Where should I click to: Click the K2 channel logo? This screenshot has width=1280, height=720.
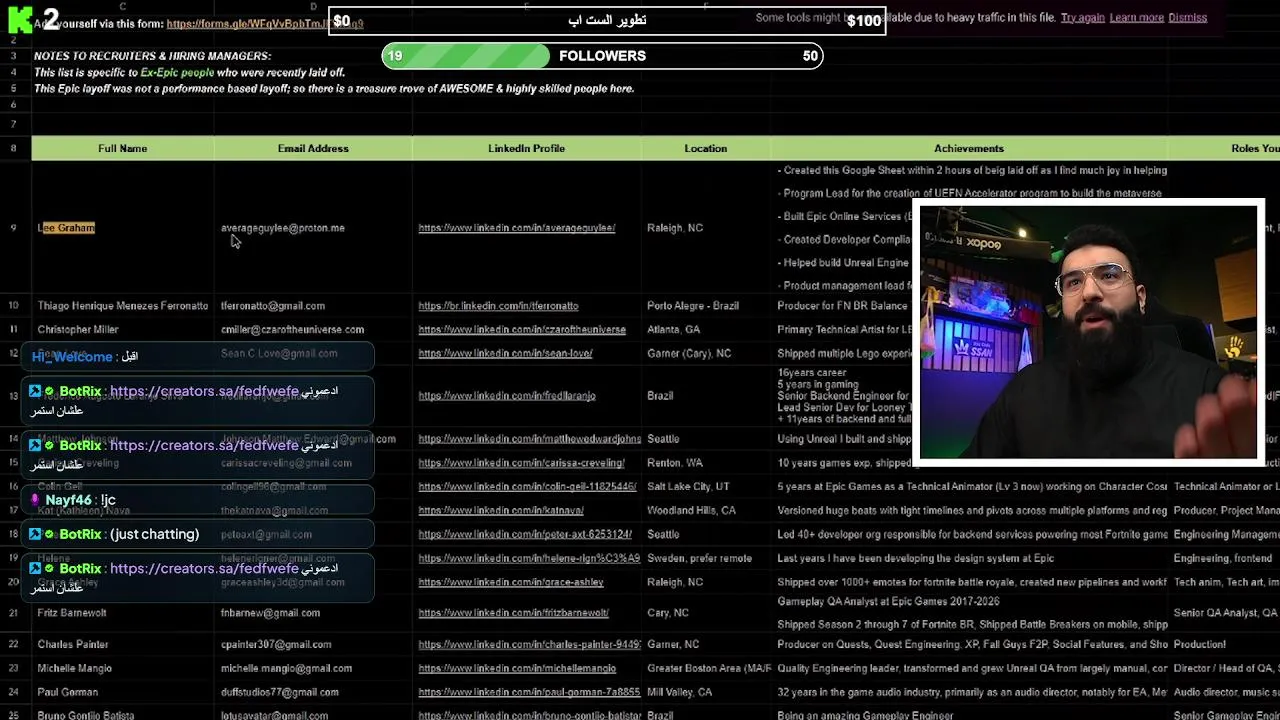[x=33, y=19]
